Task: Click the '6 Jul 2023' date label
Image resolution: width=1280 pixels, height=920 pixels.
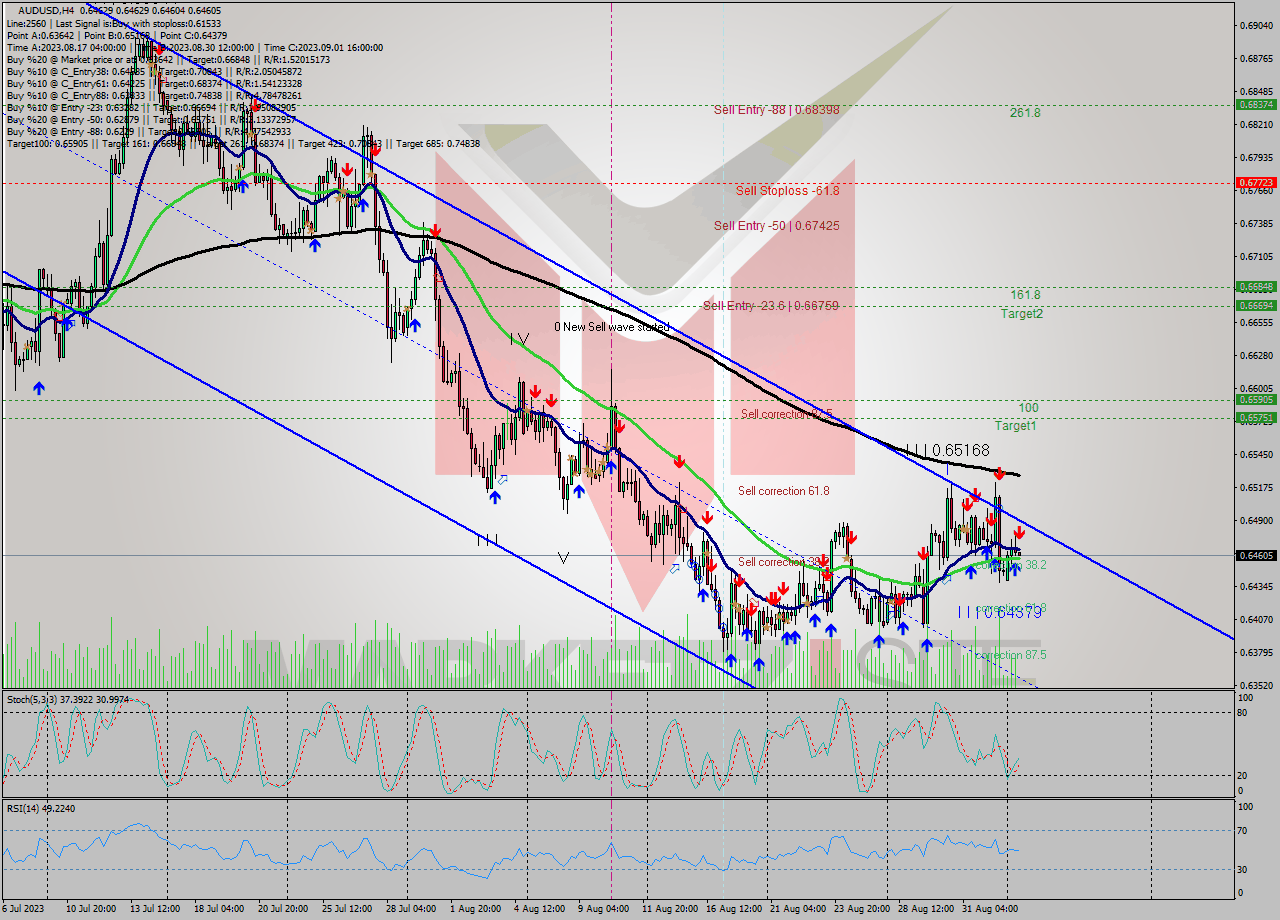Action: point(22,909)
